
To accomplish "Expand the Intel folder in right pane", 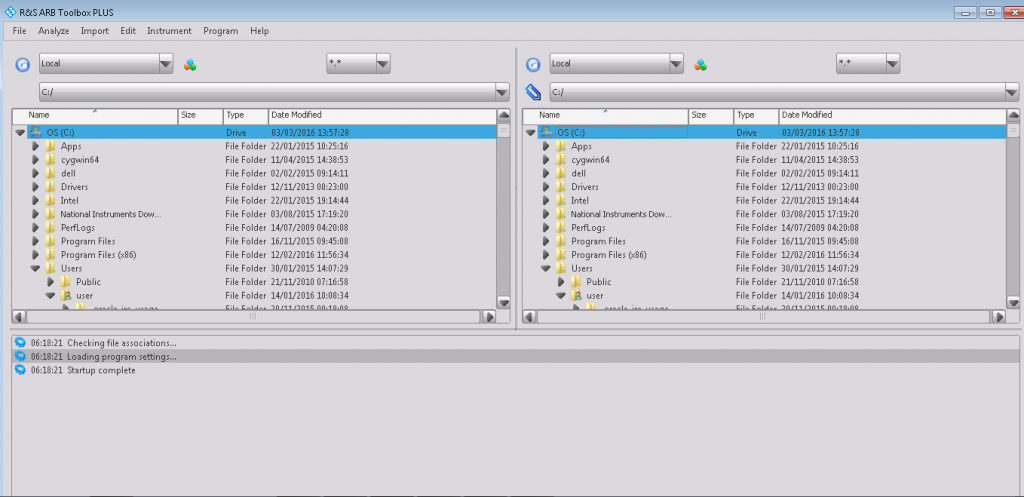I will 546,200.
